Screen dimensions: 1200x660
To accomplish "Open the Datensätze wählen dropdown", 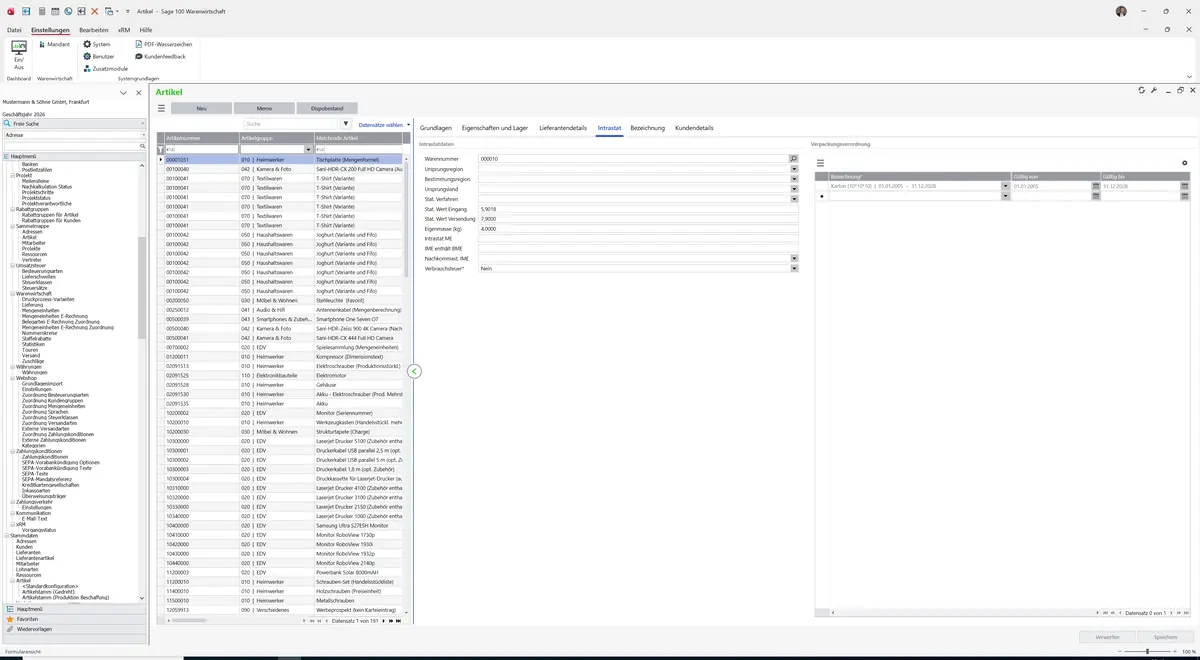I will (385, 125).
